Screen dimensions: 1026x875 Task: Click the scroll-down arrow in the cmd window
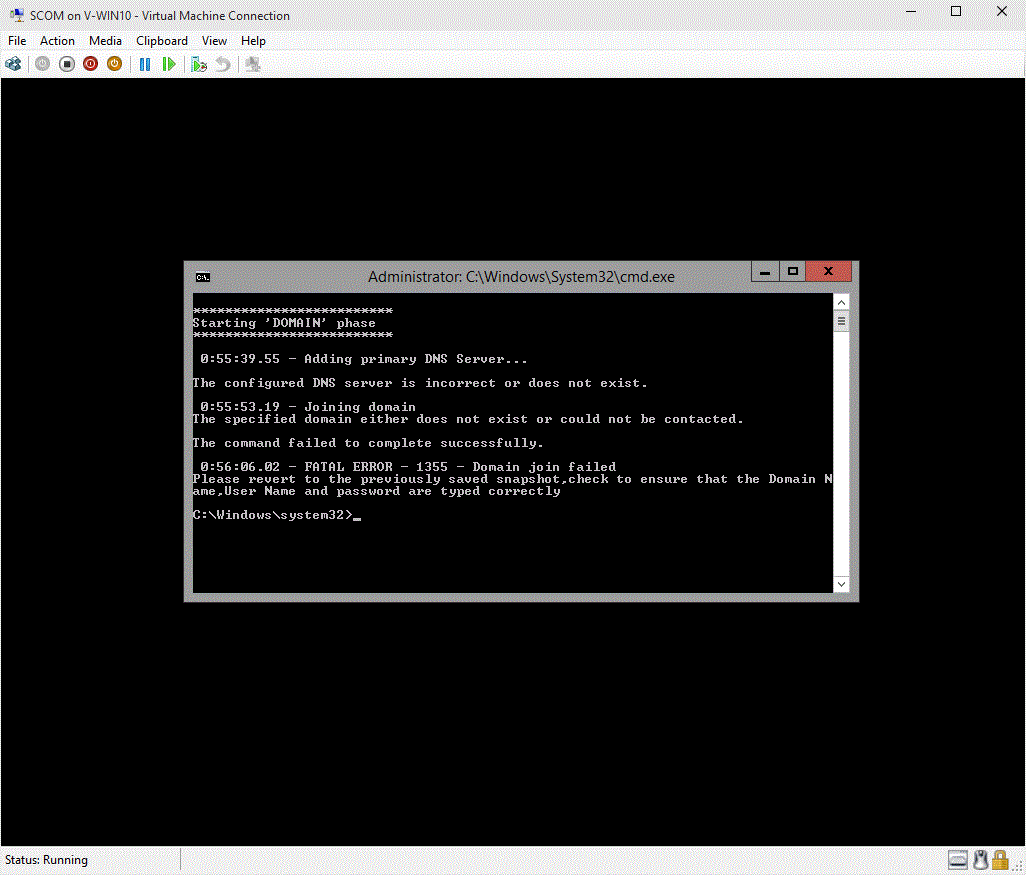(841, 583)
